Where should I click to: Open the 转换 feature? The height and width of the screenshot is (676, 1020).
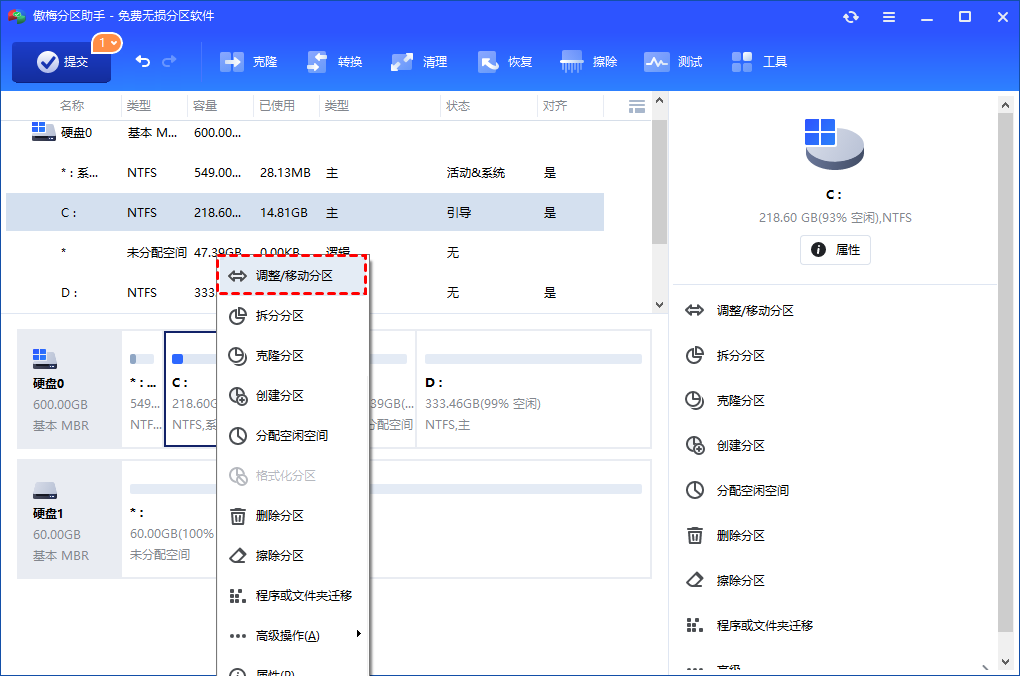click(x=333, y=61)
